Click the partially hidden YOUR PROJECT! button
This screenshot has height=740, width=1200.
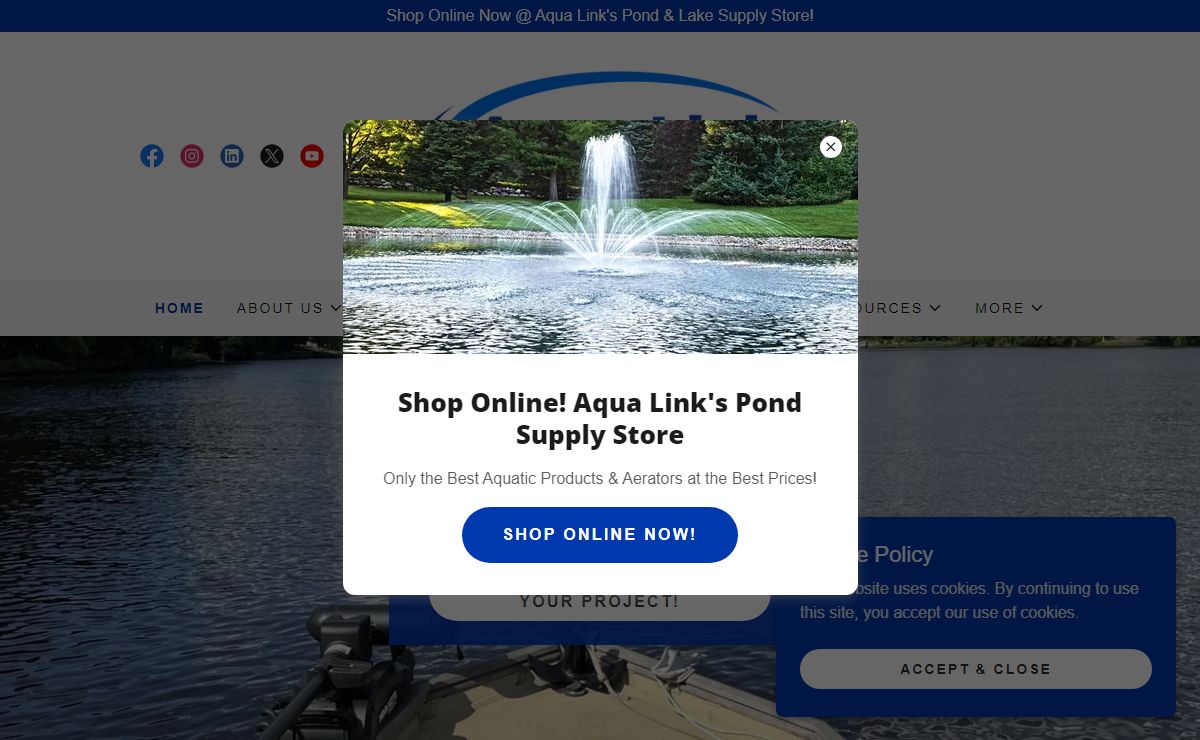point(600,603)
